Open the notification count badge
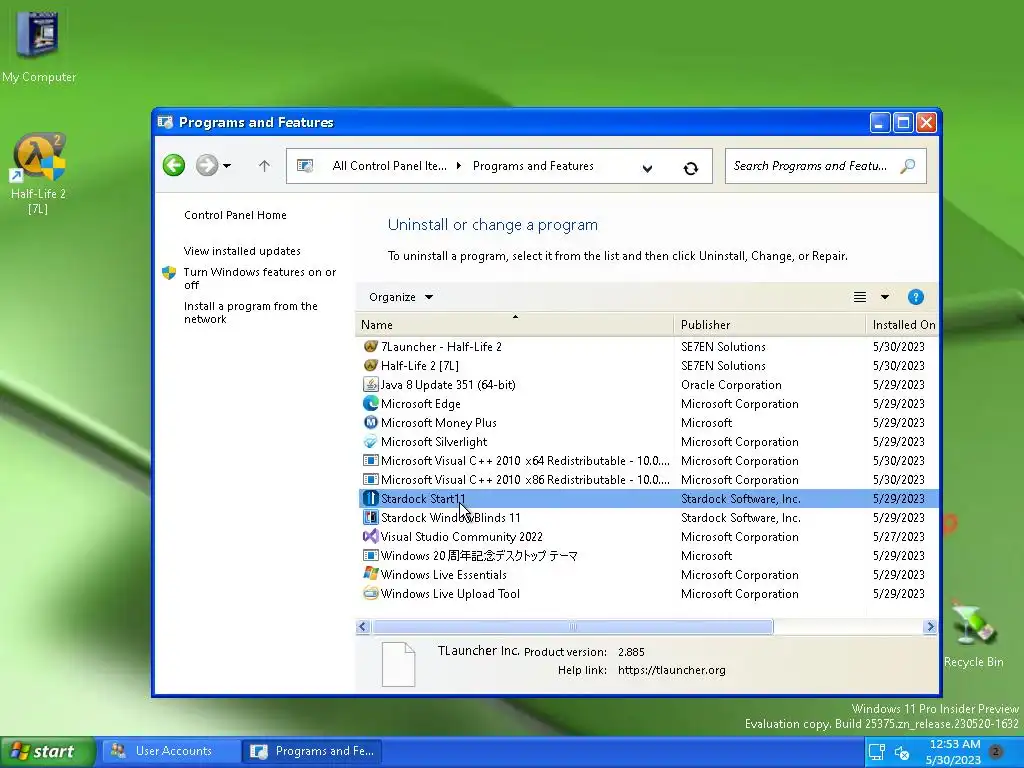This screenshot has height=768, width=1024. [x=997, y=751]
